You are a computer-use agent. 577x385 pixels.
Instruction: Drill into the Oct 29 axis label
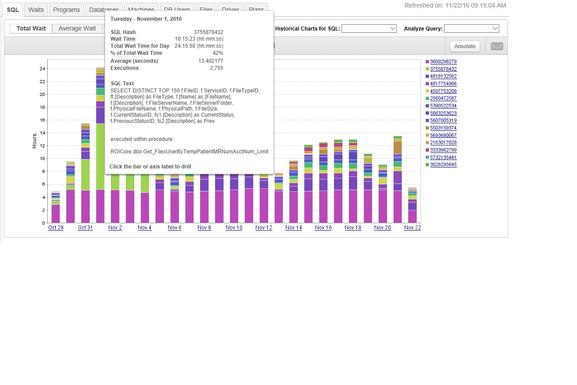coord(56,228)
